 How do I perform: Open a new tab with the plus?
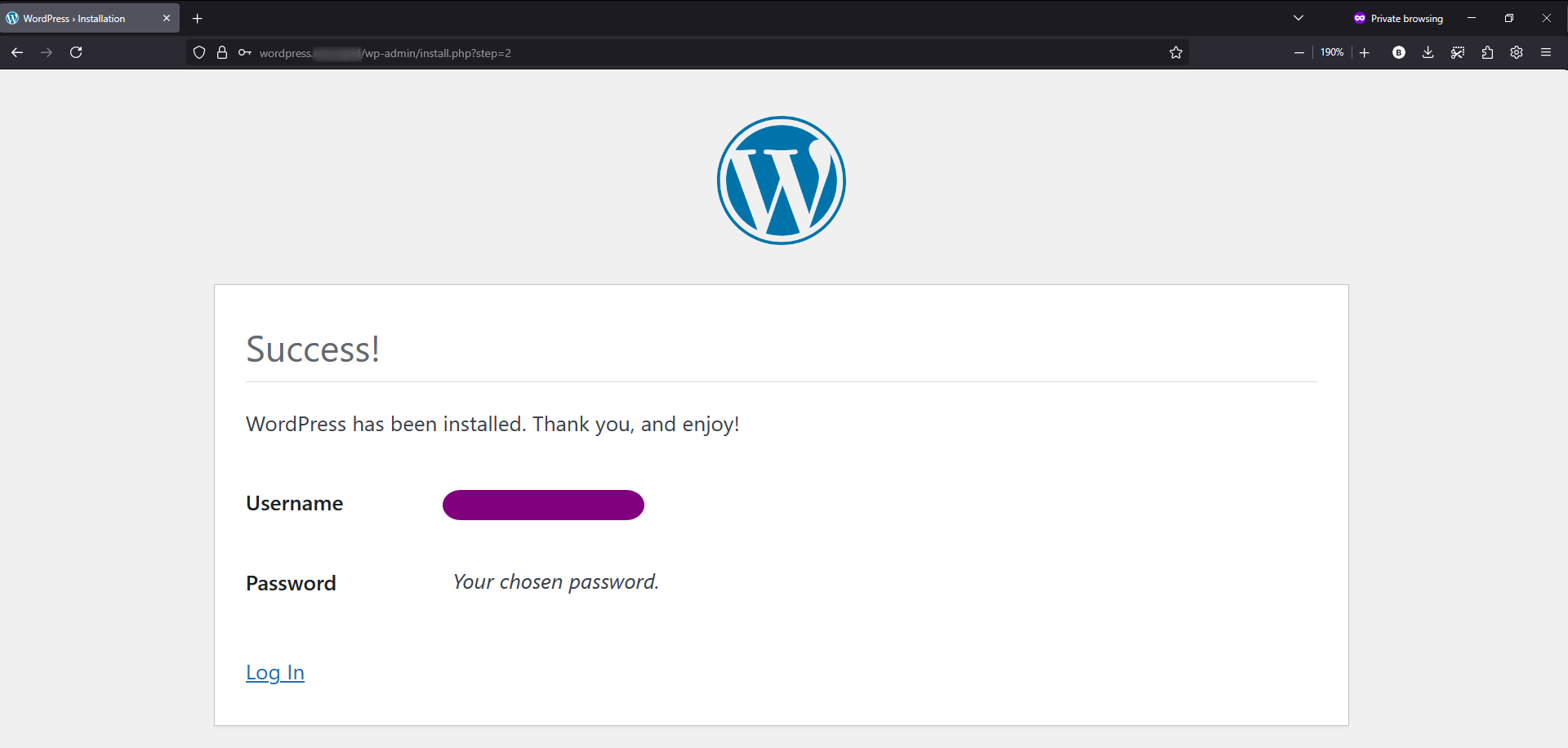pos(198,18)
